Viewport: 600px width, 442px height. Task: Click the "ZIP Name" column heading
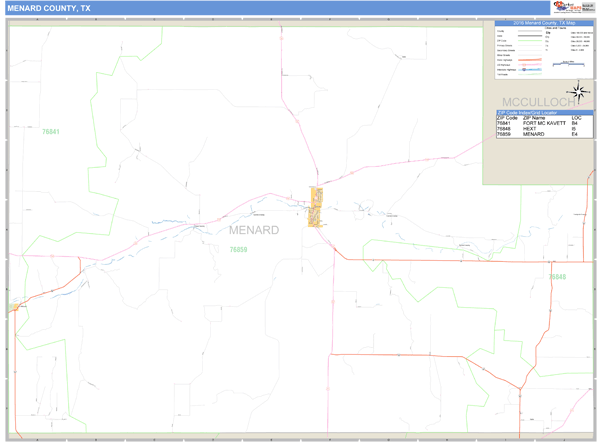click(534, 118)
